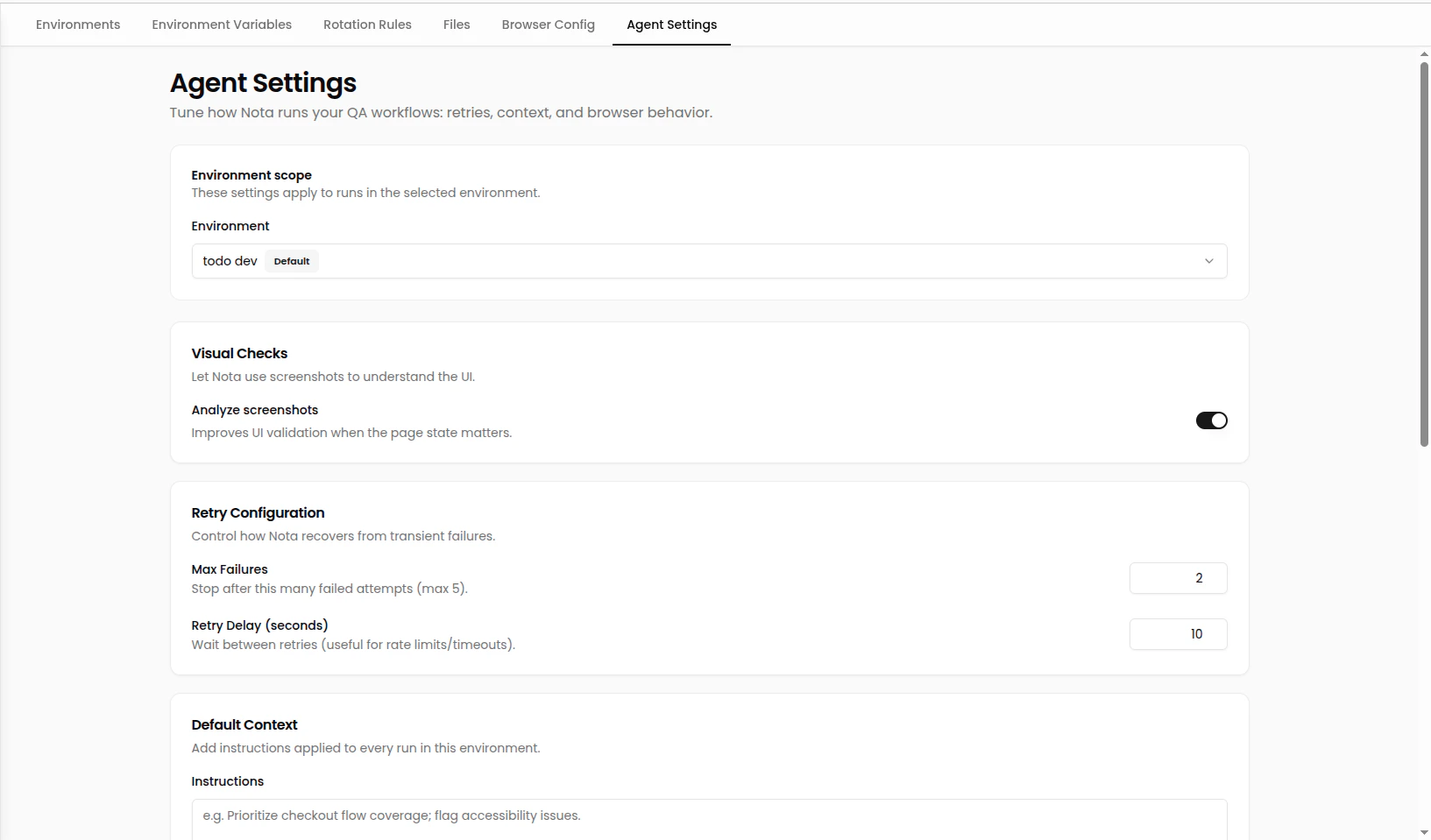Select the Max Failures value field

[1179, 578]
